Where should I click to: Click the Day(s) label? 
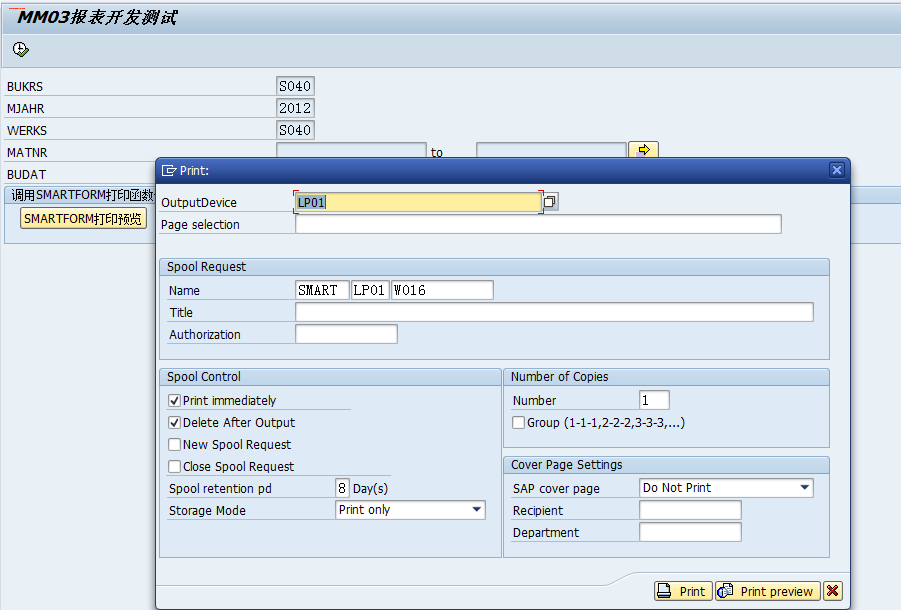click(x=371, y=489)
